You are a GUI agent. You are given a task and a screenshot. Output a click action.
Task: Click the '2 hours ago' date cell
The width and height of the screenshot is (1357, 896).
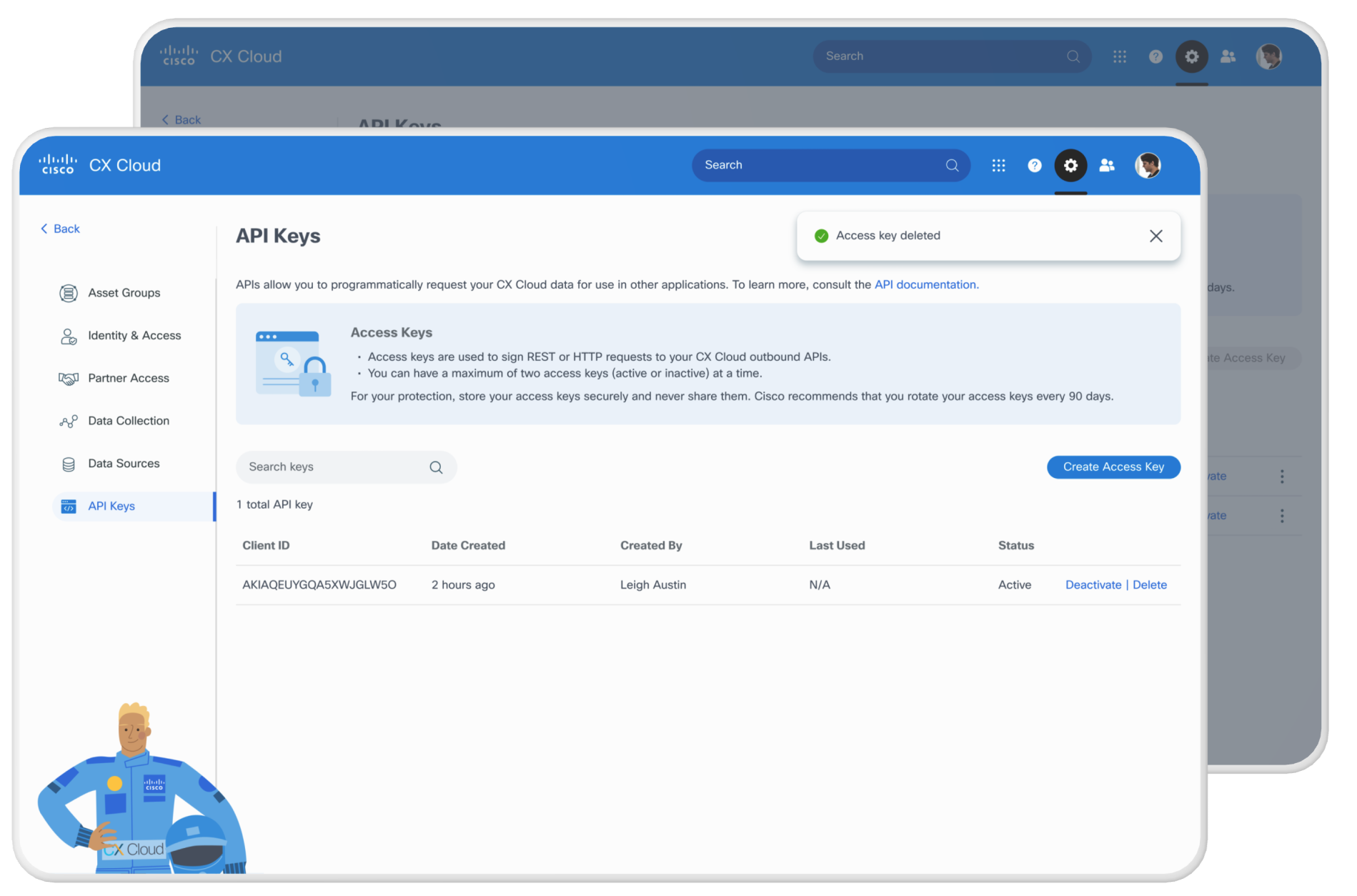point(463,585)
